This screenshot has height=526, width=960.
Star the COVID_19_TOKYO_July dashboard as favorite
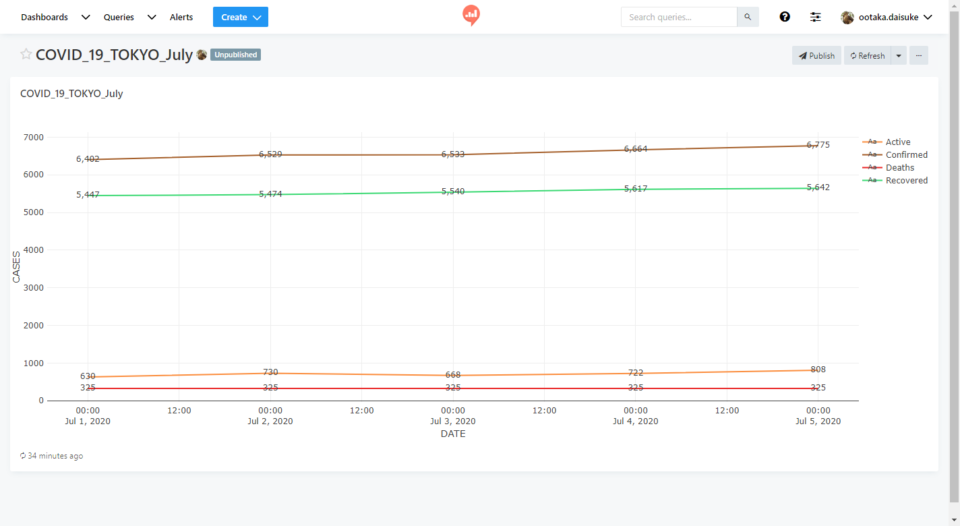point(26,55)
